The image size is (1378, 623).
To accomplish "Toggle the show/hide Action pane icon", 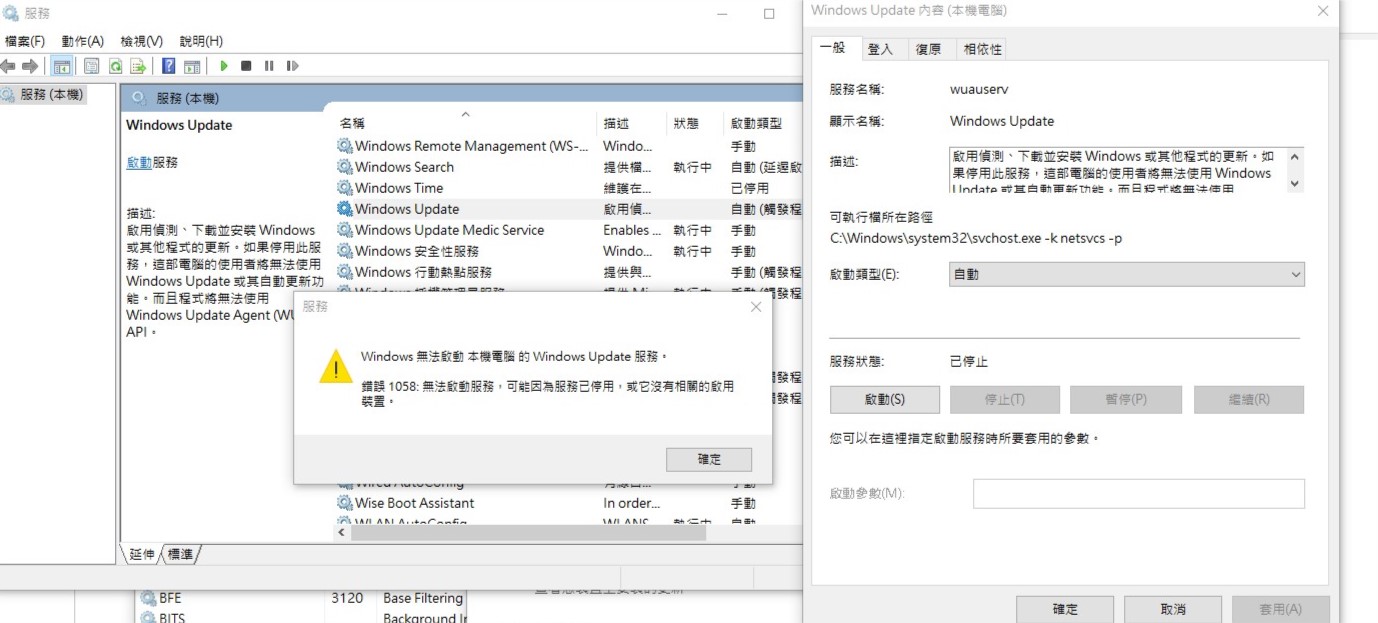I will tap(192, 66).
